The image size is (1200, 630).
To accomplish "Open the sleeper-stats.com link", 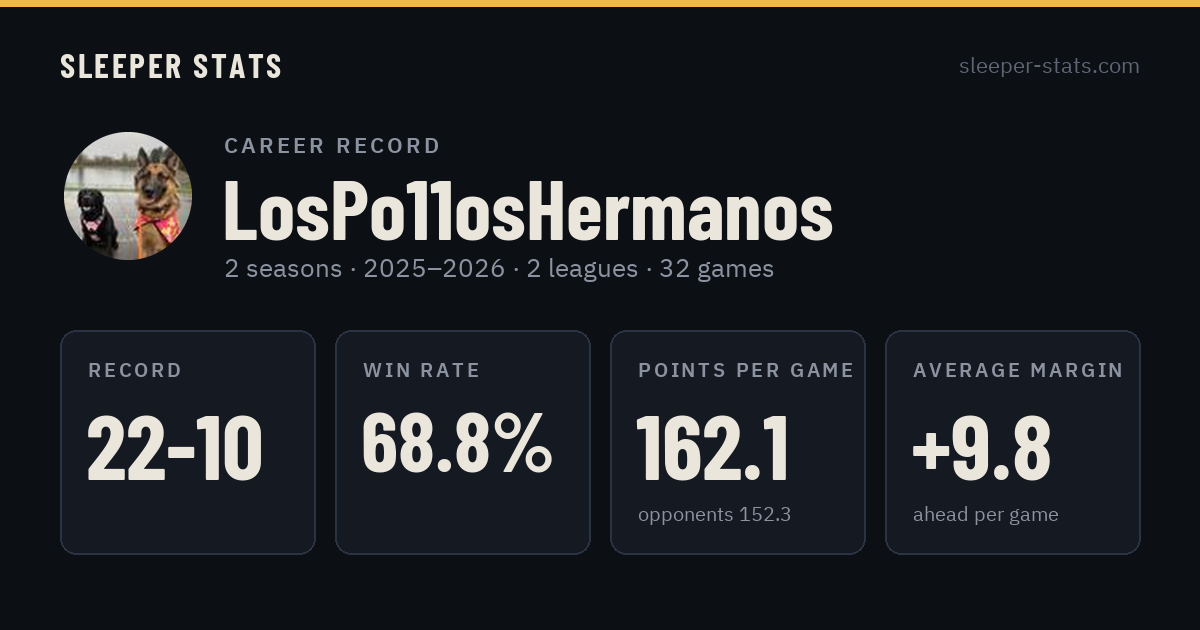I will click(x=1049, y=66).
